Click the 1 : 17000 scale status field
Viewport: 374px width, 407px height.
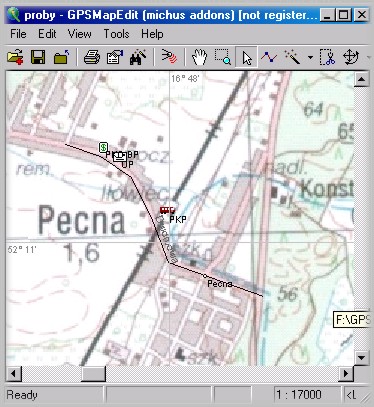coord(307,395)
